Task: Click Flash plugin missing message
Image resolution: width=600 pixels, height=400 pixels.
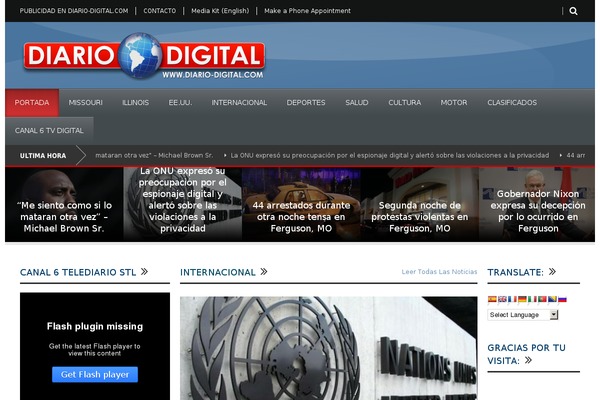Action: click(95, 327)
